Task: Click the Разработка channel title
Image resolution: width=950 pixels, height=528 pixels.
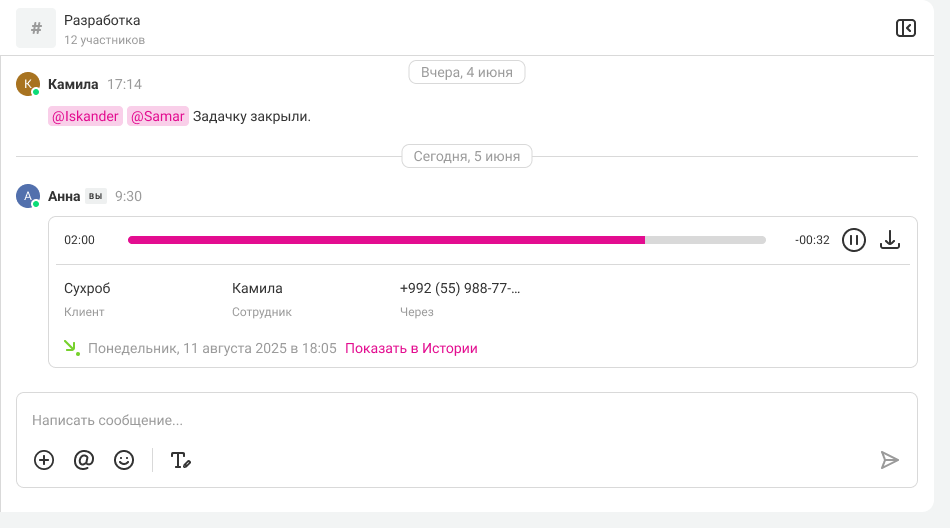Action: tap(102, 20)
